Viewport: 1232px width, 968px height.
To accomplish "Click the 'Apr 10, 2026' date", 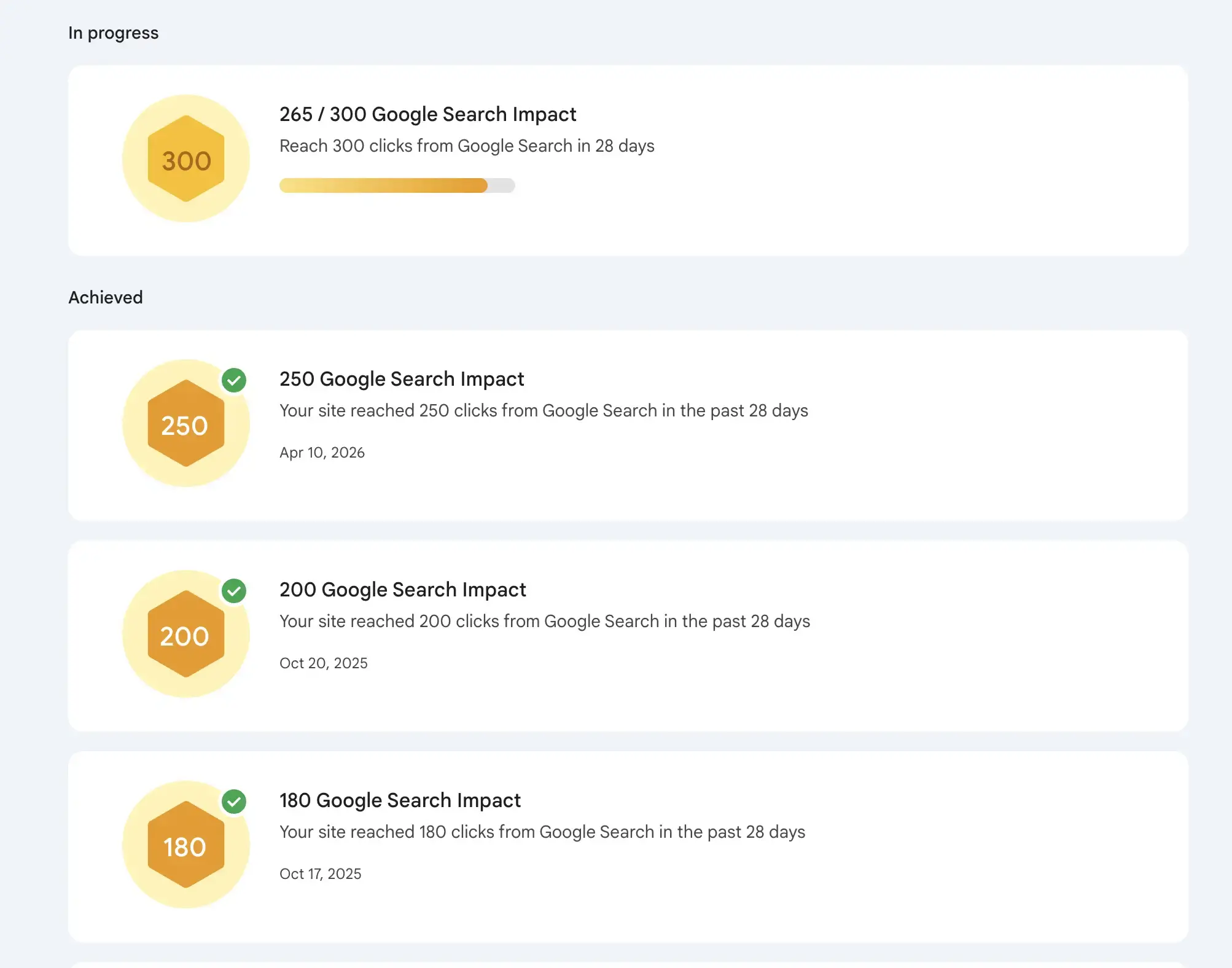I will pyautogui.click(x=322, y=453).
